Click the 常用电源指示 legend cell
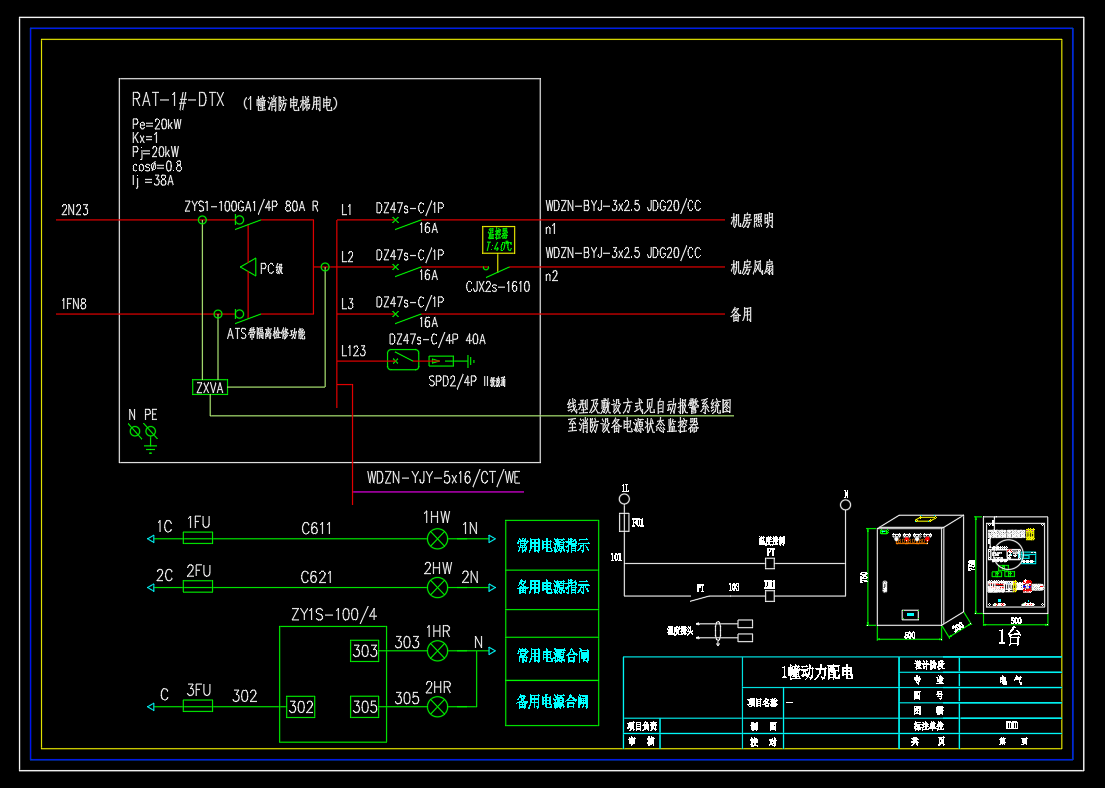The width and height of the screenshot is (1105, 788). [x=552, y=546]
